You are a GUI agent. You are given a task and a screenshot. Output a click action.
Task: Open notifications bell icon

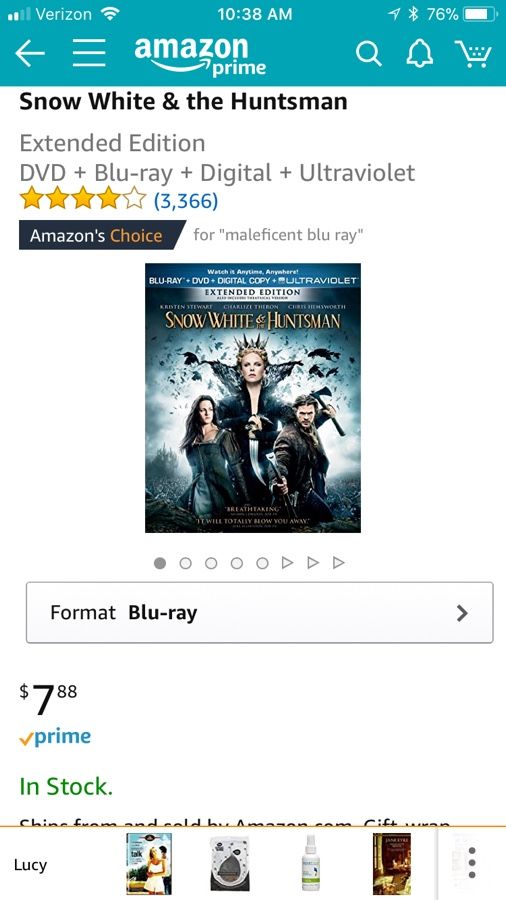click(x=418, y=54)
